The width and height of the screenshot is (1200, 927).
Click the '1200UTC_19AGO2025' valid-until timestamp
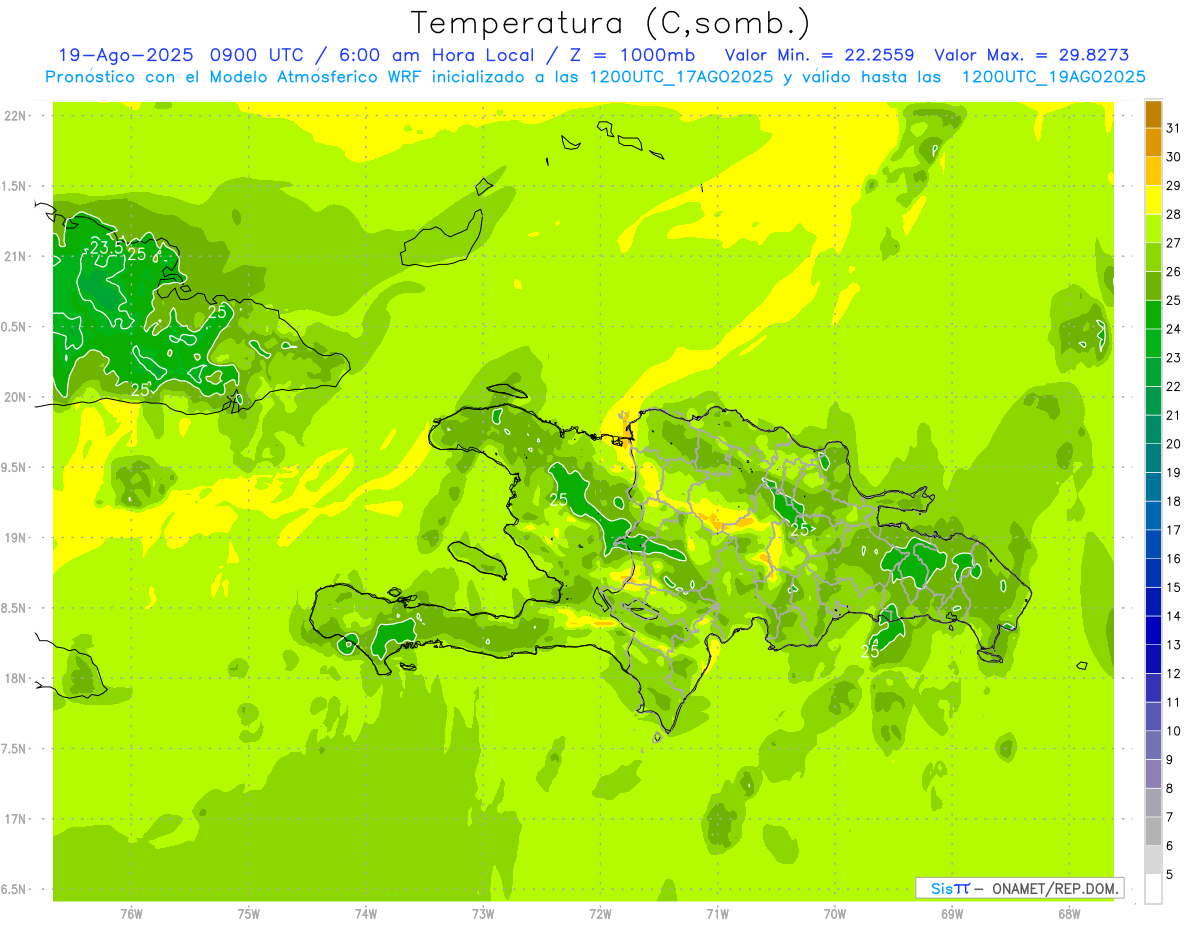(x=1053, y=77)
